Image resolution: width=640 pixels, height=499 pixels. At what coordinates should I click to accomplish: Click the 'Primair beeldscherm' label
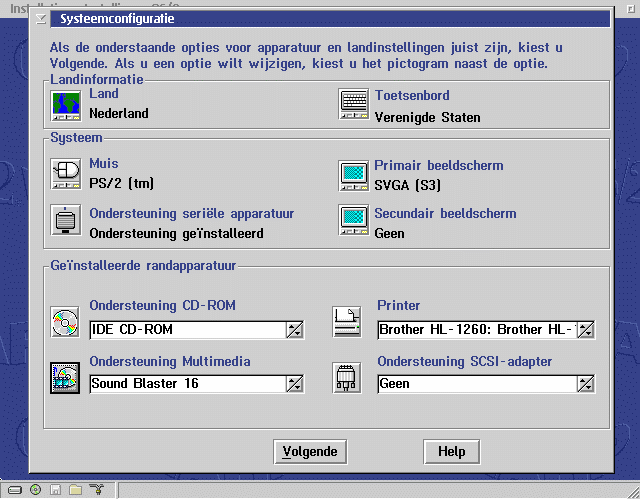coord(439,166)
